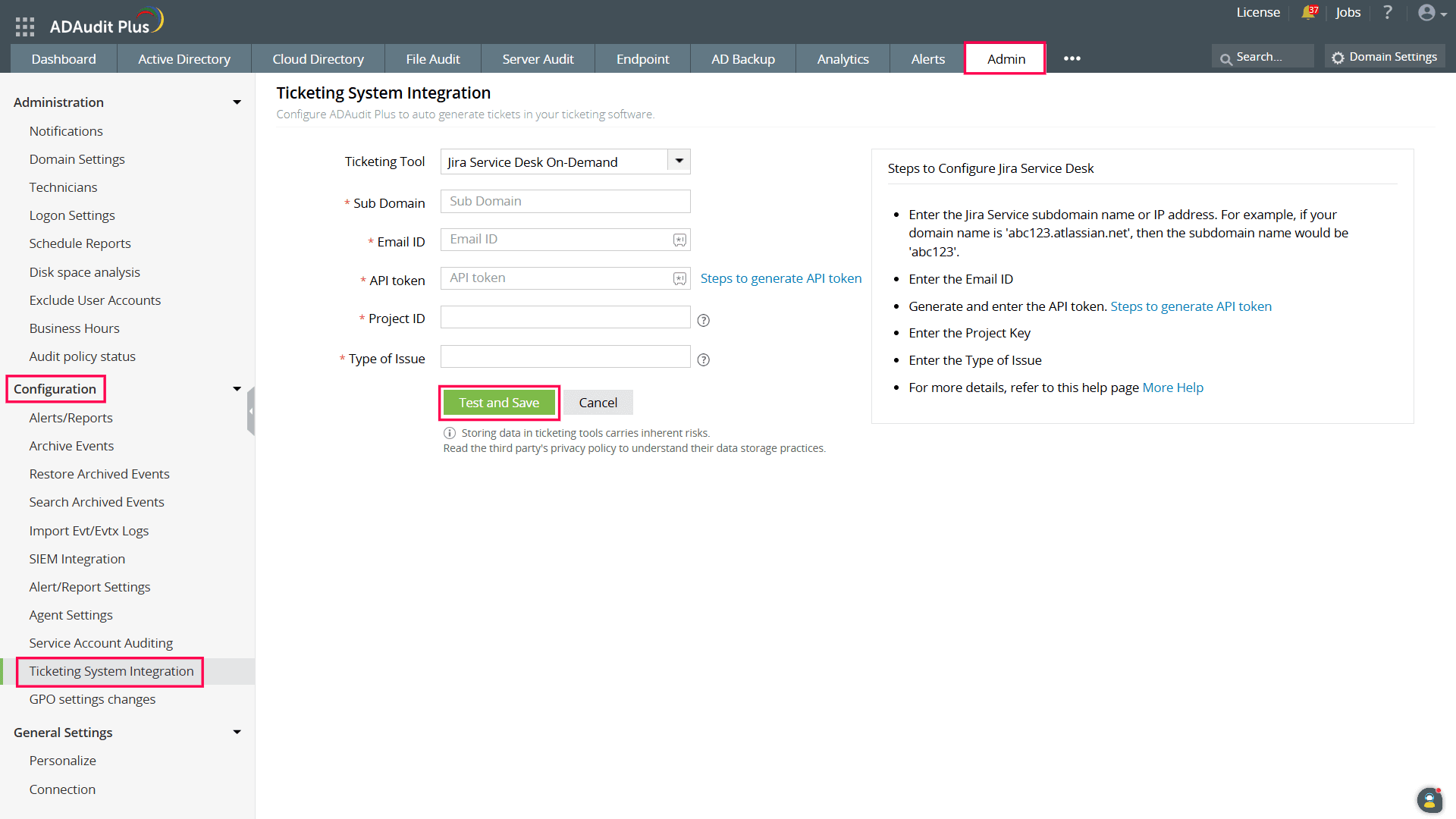Click the Test and Save button

499,403
